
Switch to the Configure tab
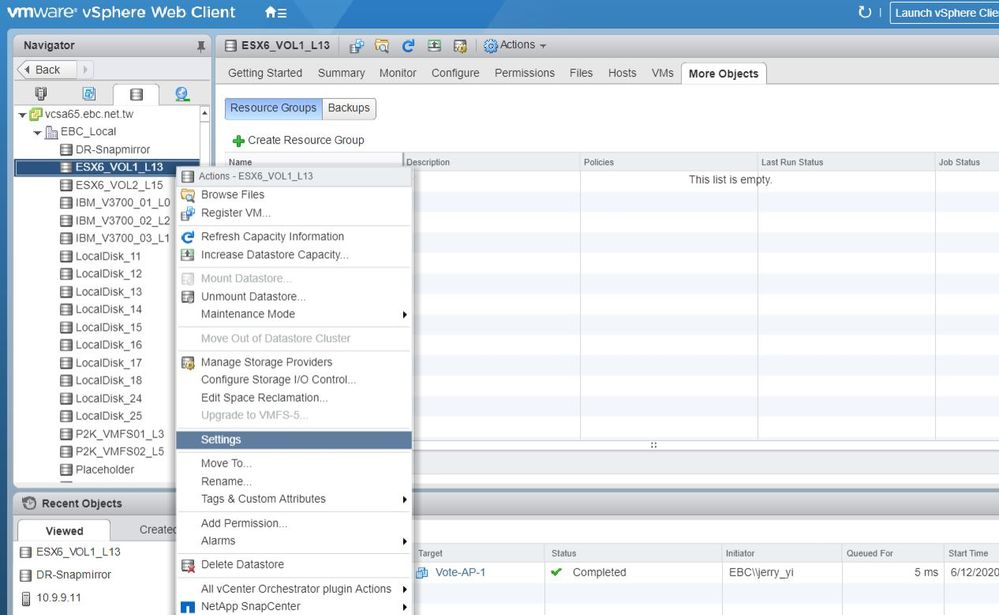[455, 73]
